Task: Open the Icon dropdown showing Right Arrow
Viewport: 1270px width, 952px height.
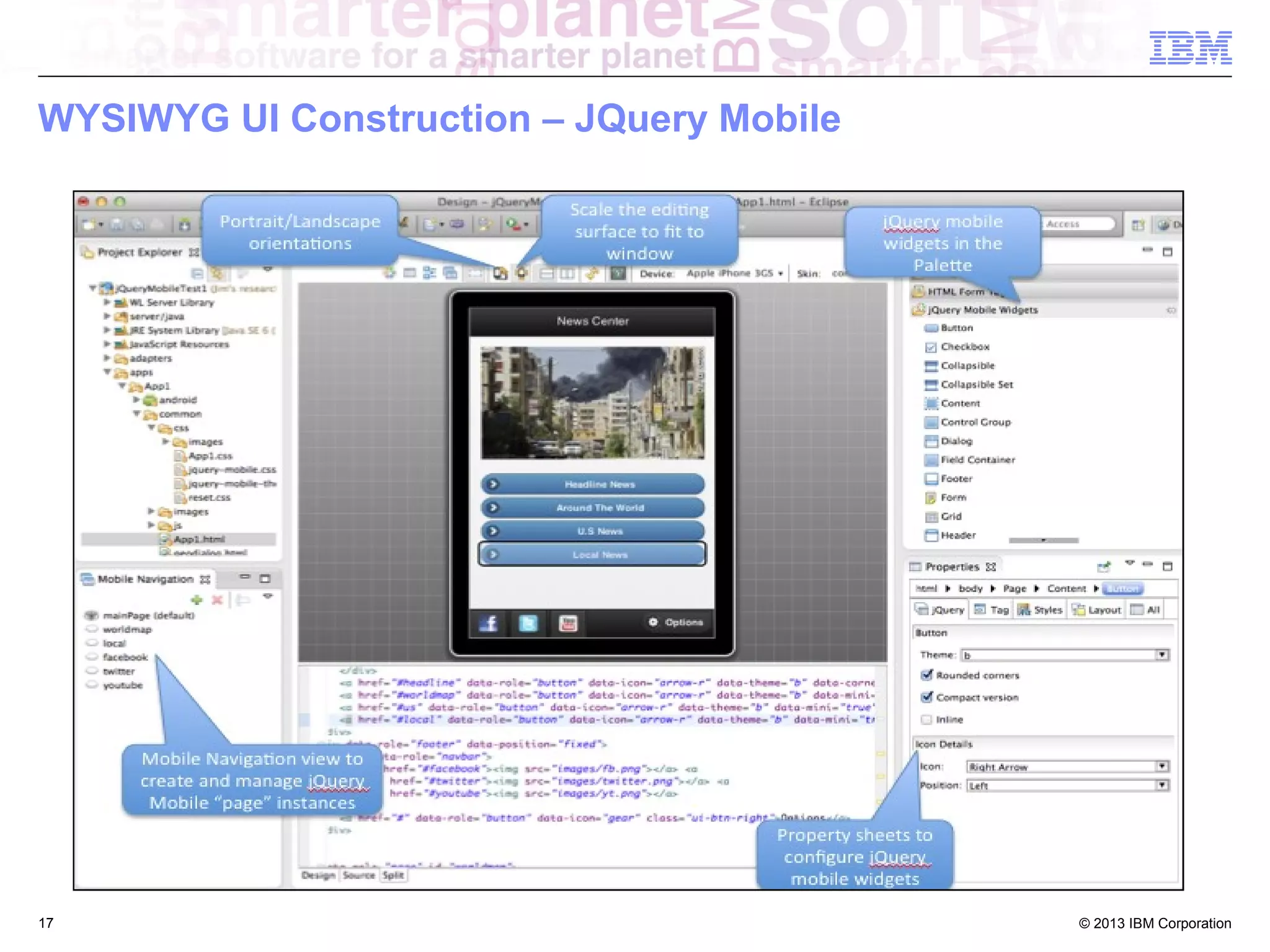Action: click(x=1162, y=767)
